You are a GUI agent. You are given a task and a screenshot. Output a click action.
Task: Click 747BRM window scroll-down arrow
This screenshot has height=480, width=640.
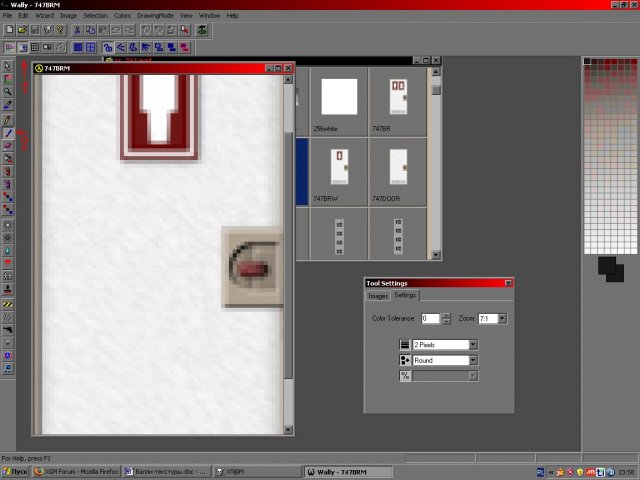pos(288,429)
